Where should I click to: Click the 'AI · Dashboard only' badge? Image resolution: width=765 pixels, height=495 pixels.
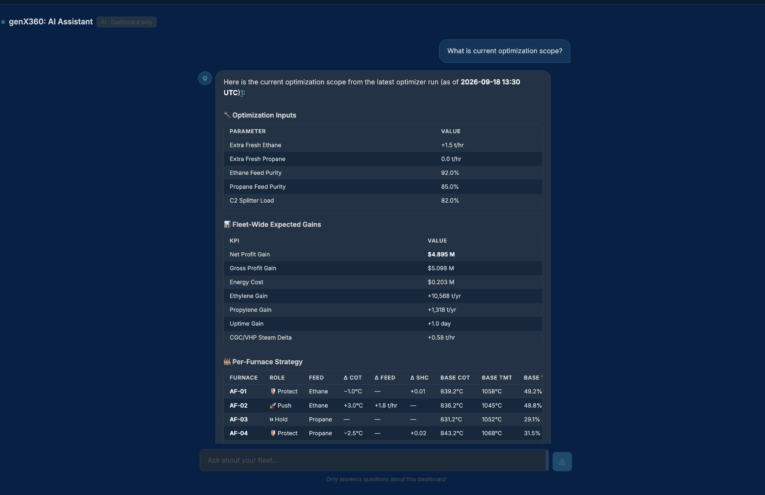(x=126, y=22)
